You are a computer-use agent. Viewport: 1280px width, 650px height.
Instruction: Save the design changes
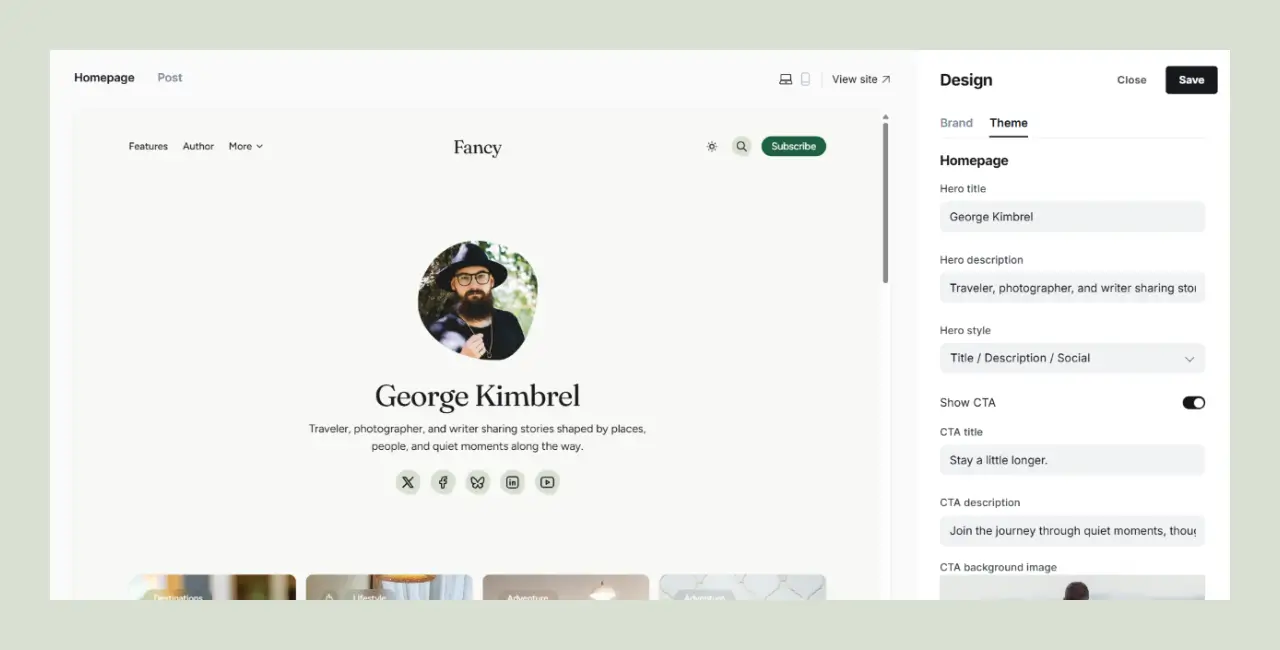(1191, 80)
